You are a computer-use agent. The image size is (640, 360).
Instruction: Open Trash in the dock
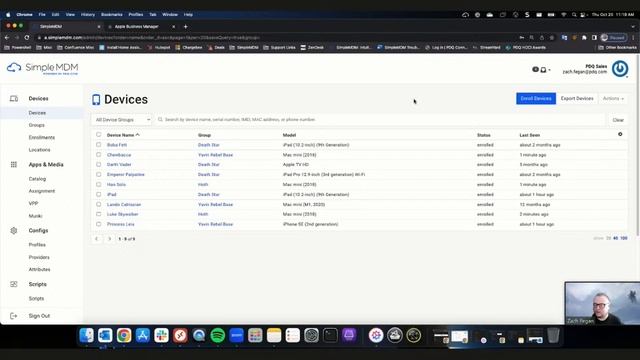(553, 336)
